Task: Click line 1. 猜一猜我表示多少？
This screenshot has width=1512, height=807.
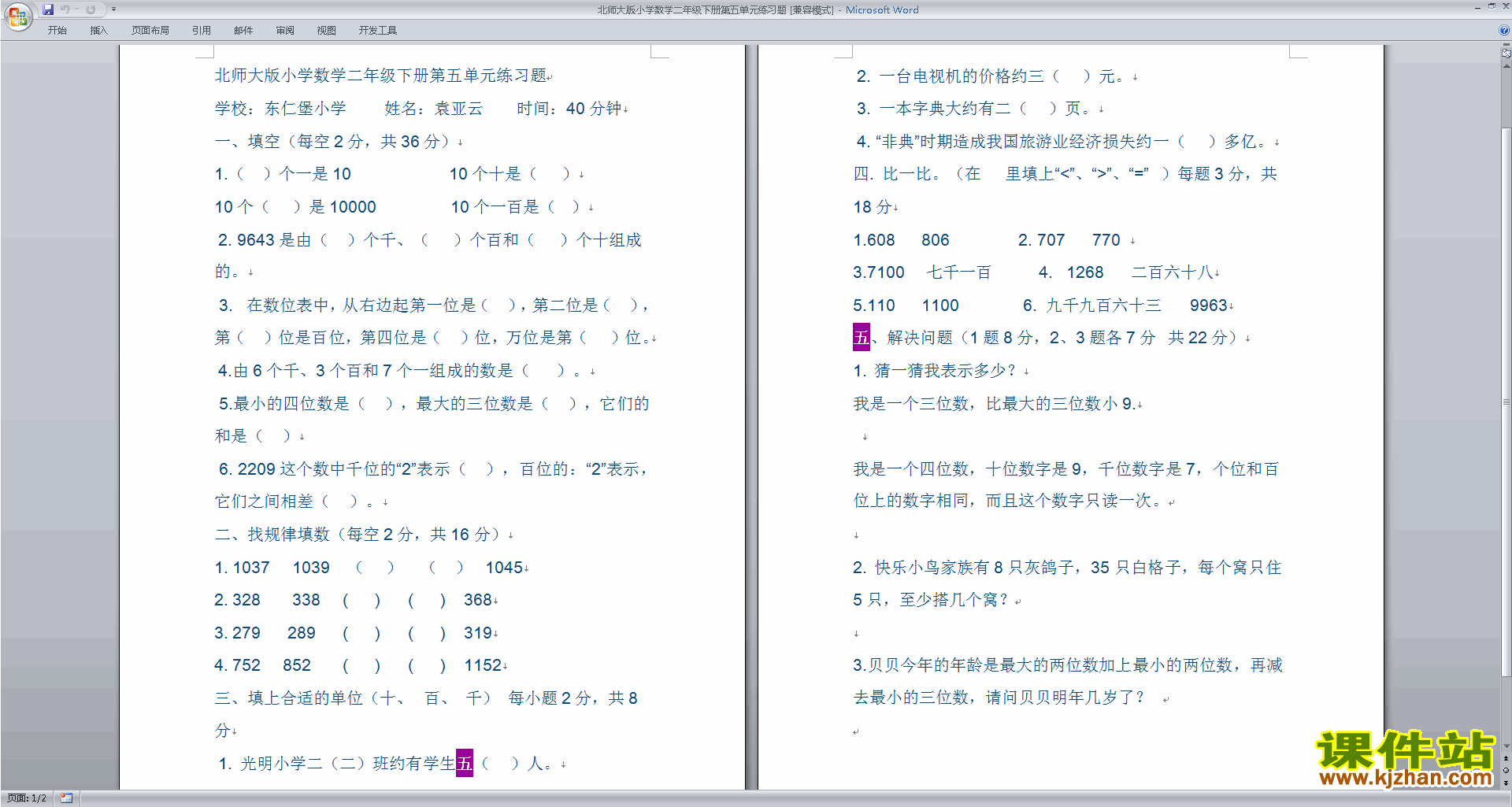Action: click(935, 371)
